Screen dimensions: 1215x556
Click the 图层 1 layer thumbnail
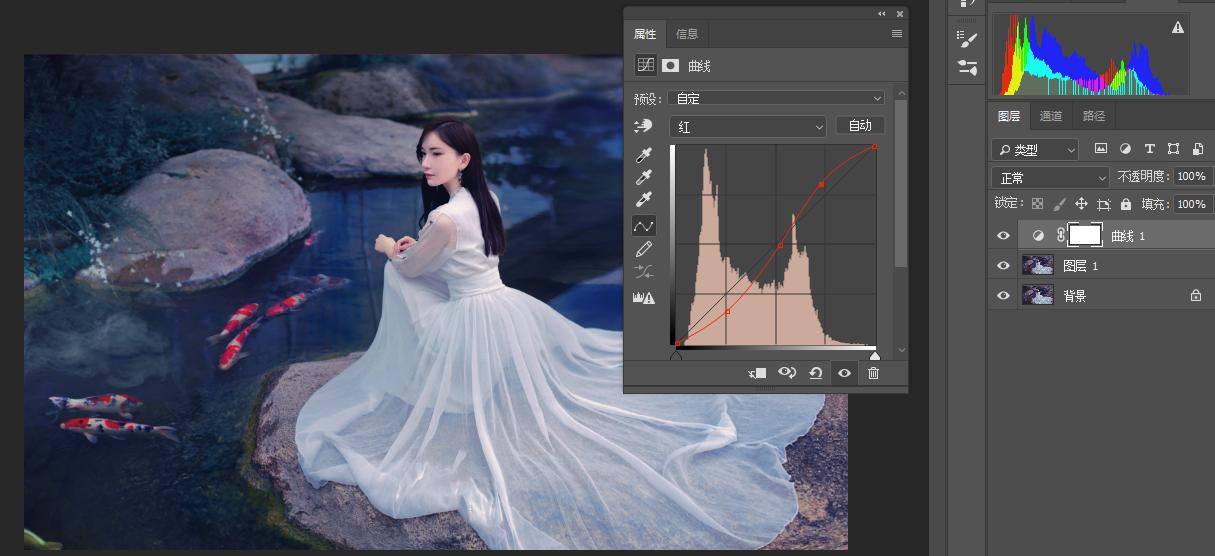coord(1037,266)
